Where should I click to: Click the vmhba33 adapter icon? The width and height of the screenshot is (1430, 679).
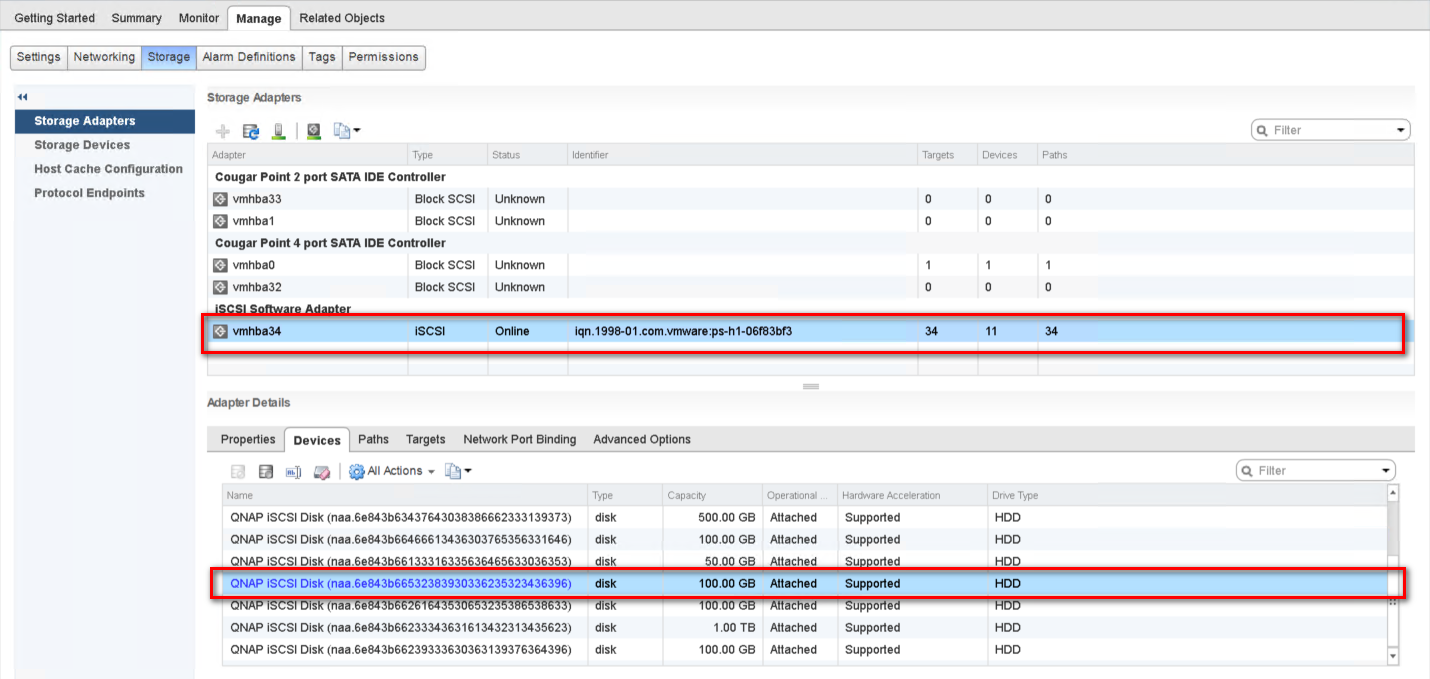(221, 199)
